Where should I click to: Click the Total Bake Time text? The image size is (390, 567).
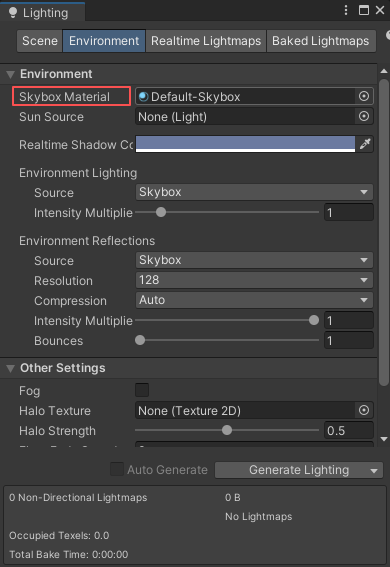click(69, 554)
